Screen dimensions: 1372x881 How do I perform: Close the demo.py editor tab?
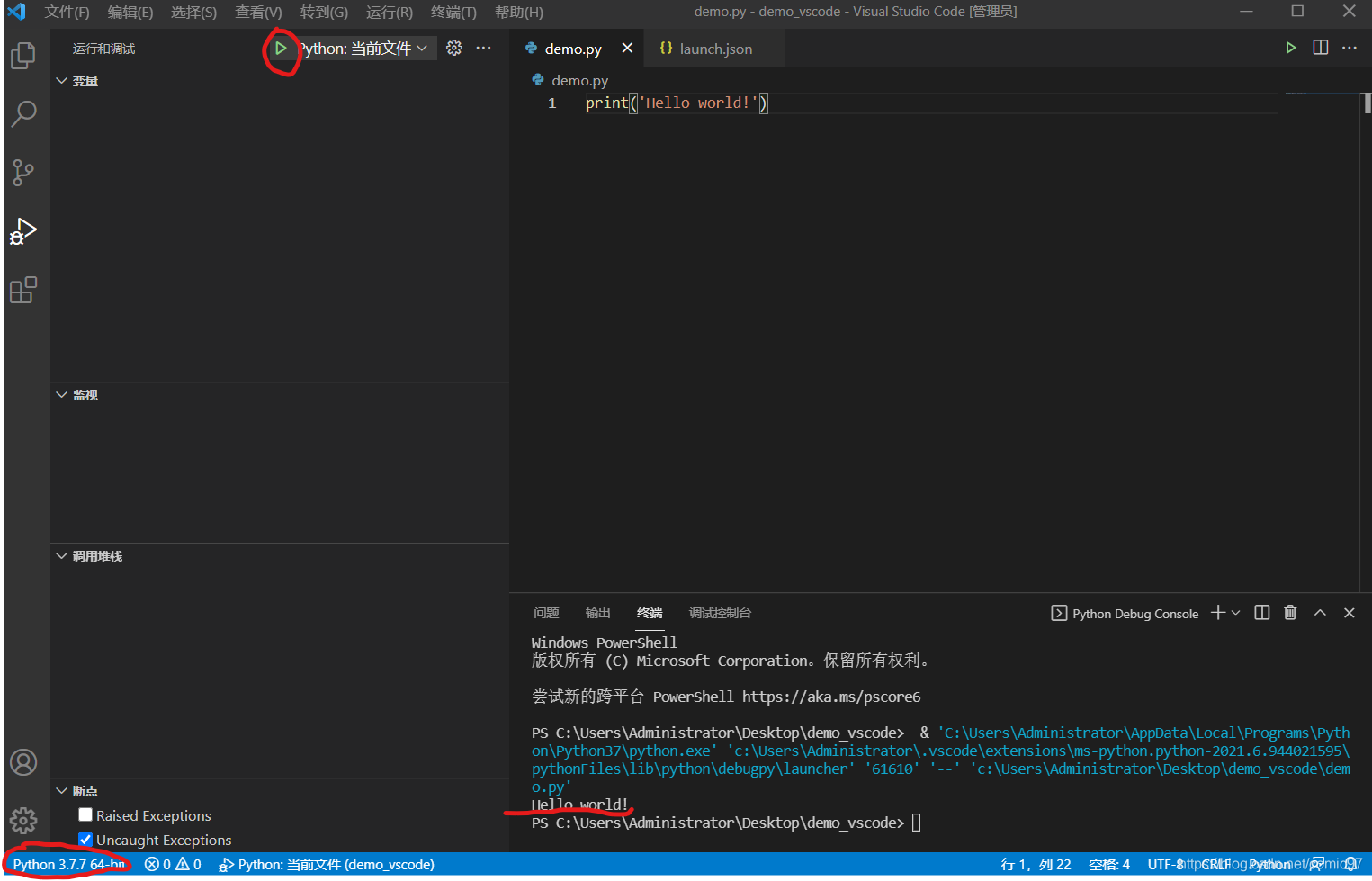point(627,48)
